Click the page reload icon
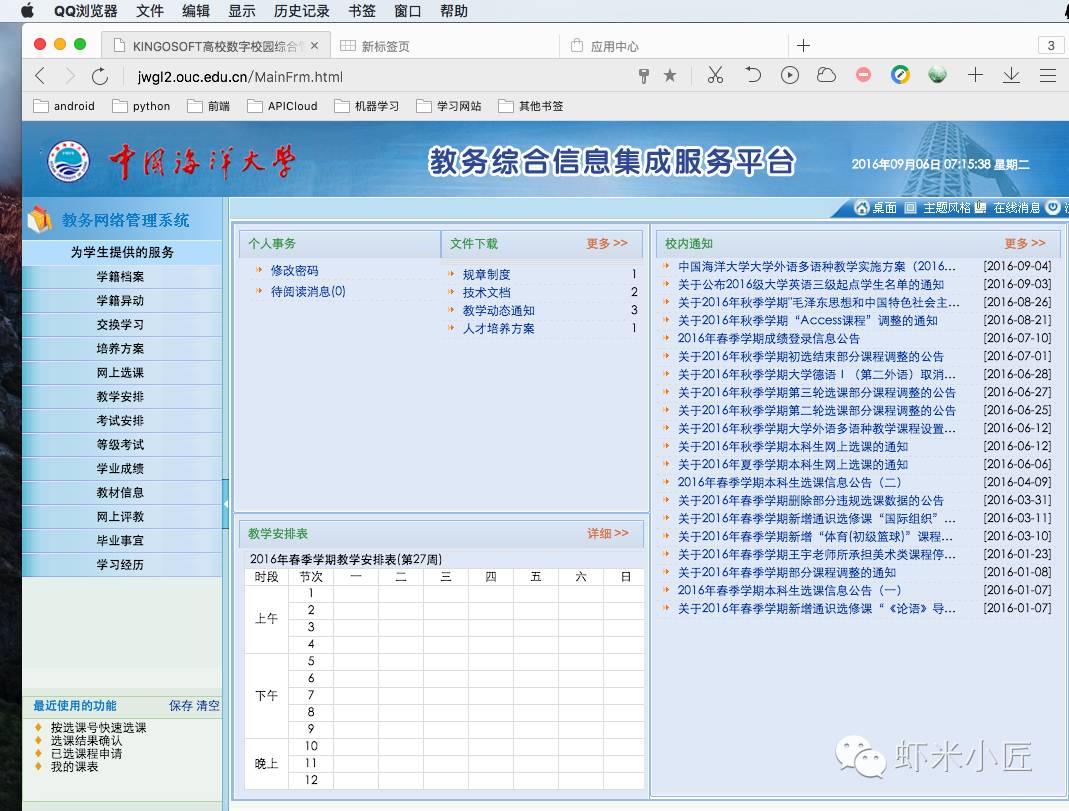Viewport: 1069px width, 811px height. [100, 76]
